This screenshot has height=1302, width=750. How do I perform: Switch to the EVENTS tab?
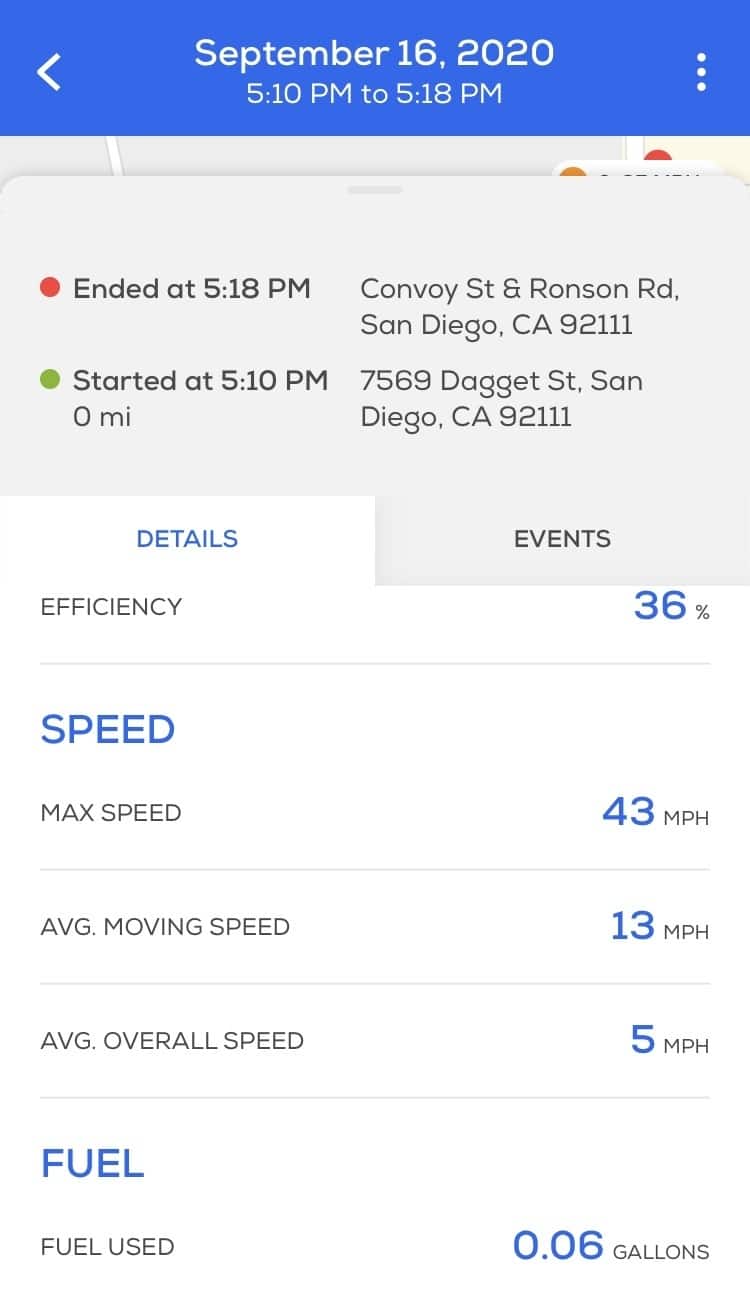click(562, 539)
